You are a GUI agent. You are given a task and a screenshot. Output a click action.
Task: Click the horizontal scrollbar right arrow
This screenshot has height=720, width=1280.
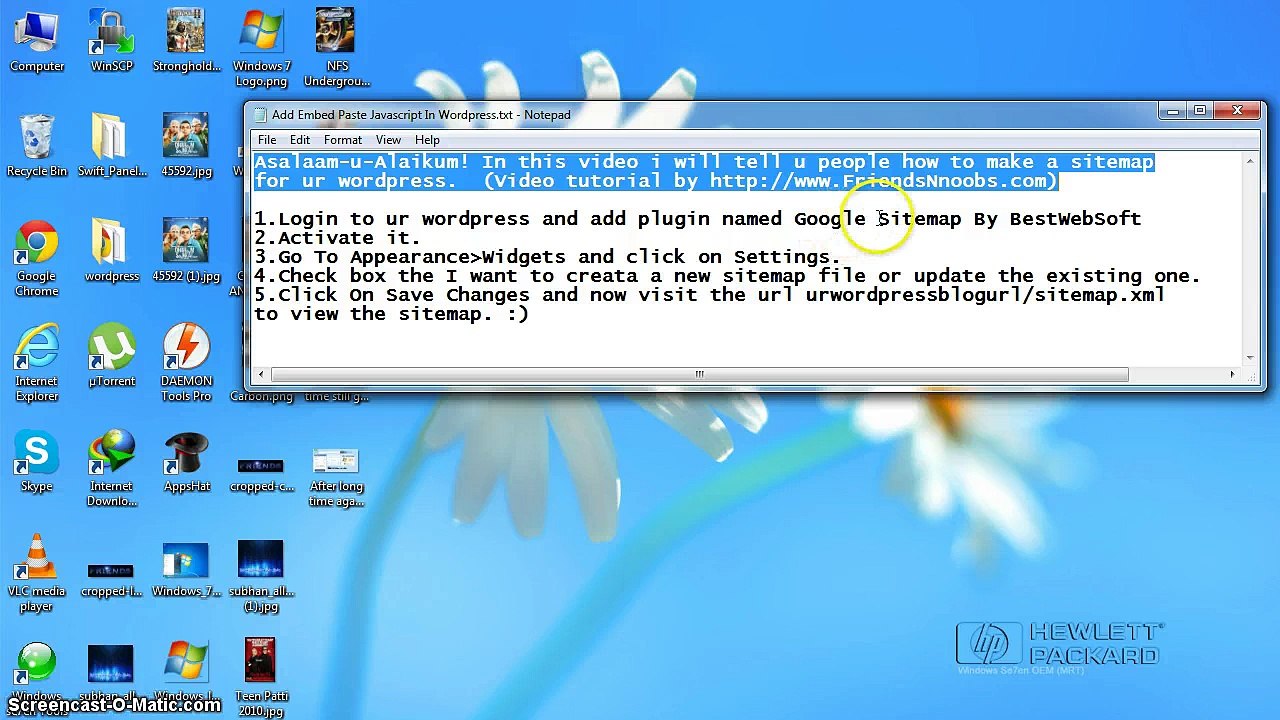point(1232,374)
